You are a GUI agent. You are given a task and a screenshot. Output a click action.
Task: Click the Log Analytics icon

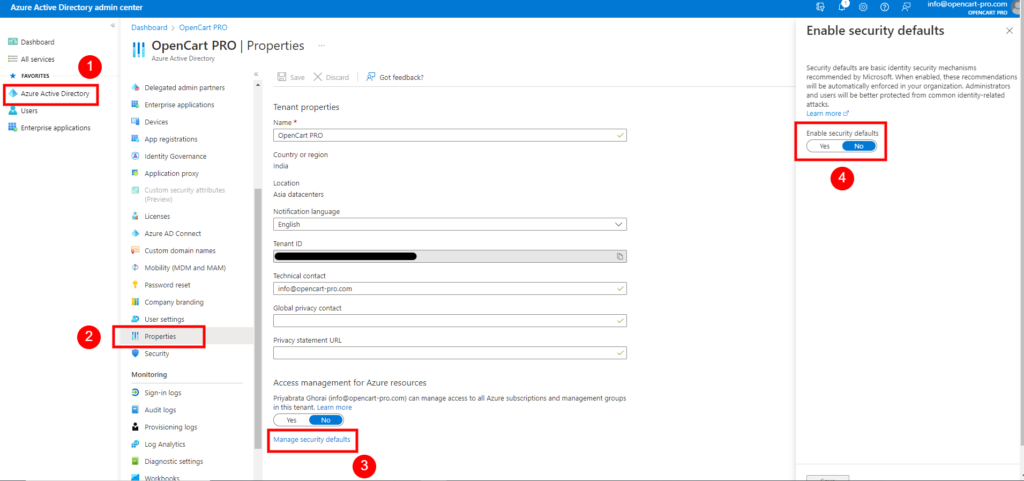136,444
